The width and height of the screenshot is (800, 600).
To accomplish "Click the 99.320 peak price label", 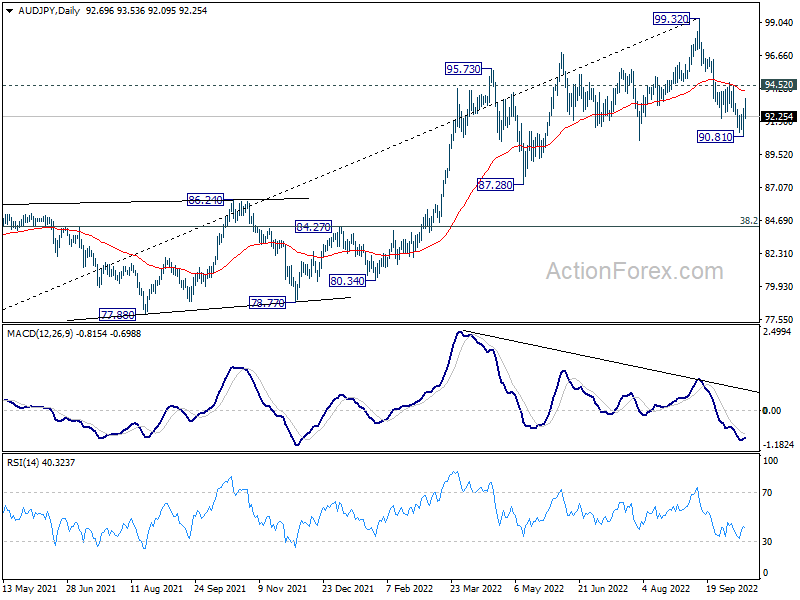I will [674, 18].
